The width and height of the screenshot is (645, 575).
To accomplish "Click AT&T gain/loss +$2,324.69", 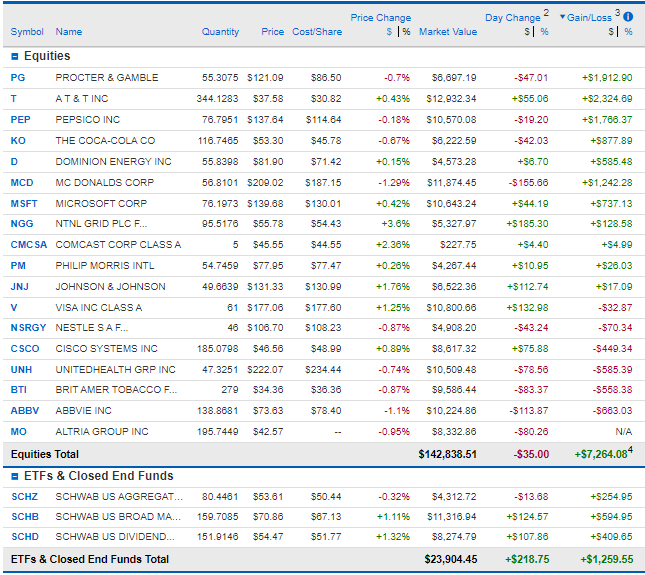I will tap(607, 99).
